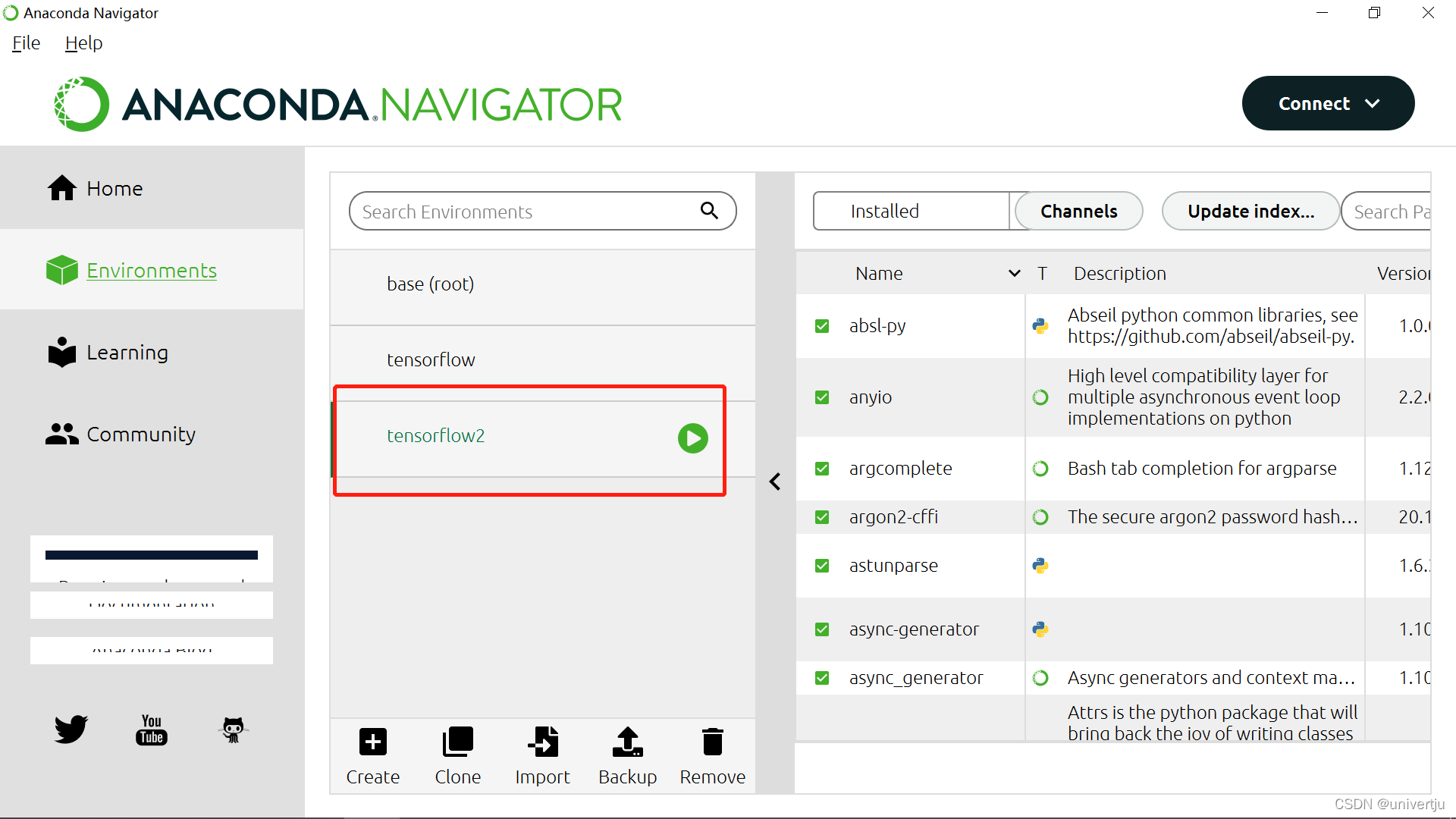Open the GitHub octocat icon
Image resolution: width=1456 pixels, height=819 pixels.
click(234, 730)
